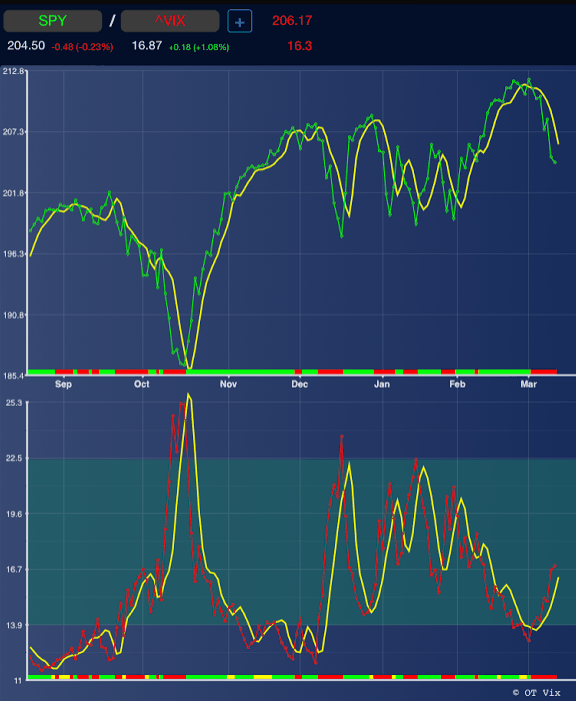Select 207.3 on the SPY price axis
This screenshot has width=576, height=701.
(13, 132)
